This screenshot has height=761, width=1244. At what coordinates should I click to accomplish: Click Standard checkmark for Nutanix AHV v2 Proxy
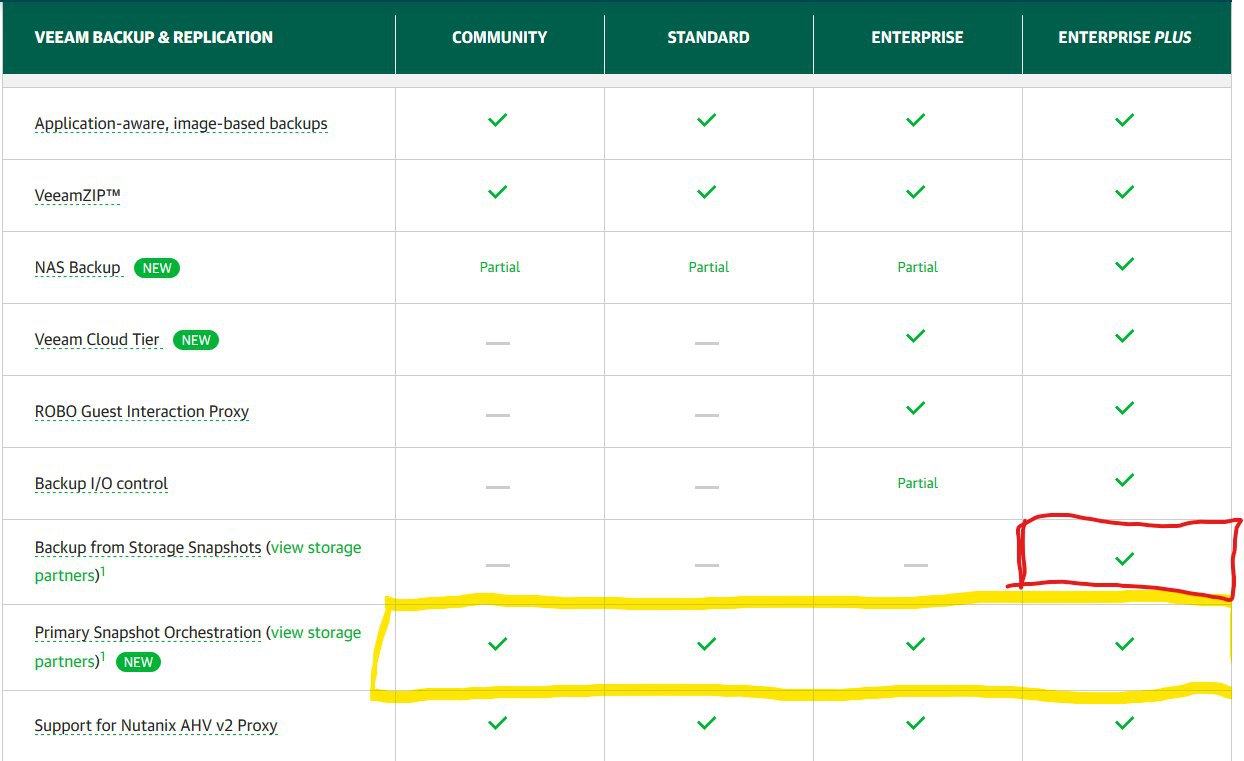click(707, 722)
